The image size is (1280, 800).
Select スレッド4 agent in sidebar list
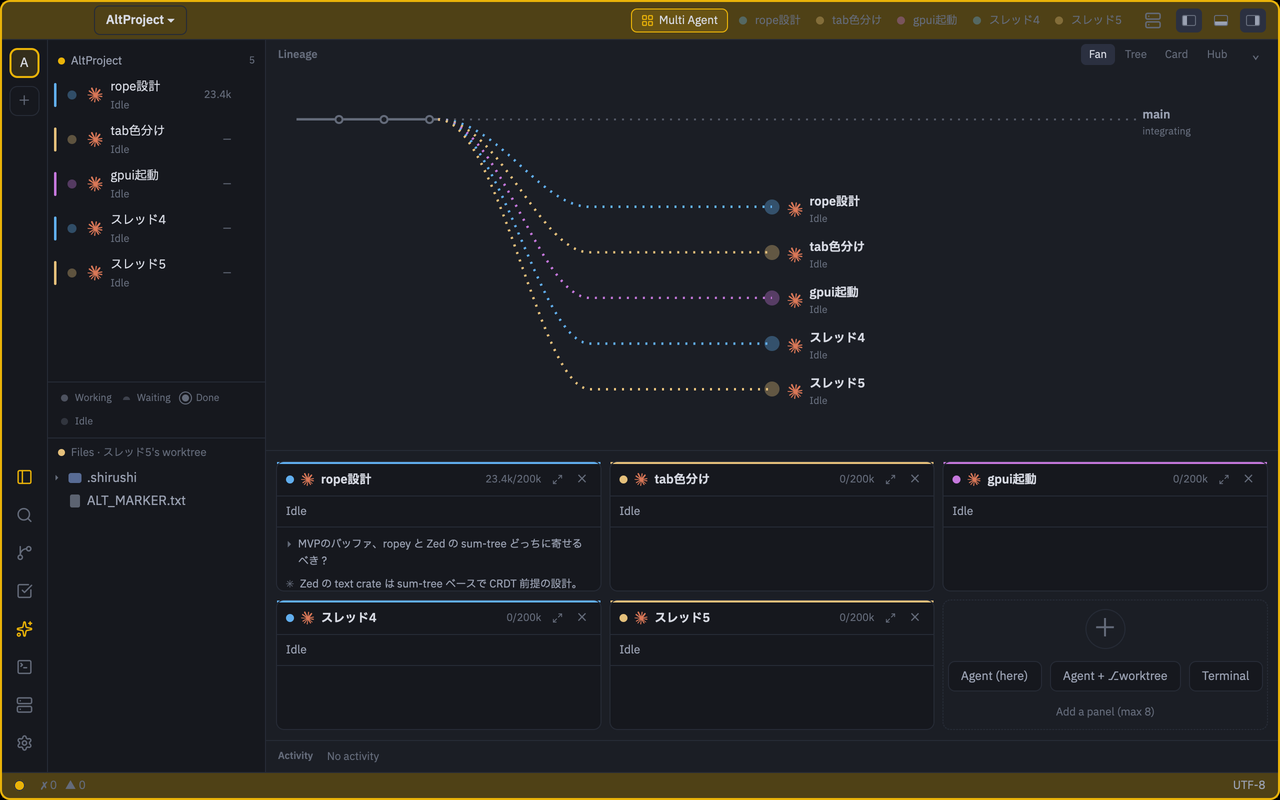click(156, 228)
